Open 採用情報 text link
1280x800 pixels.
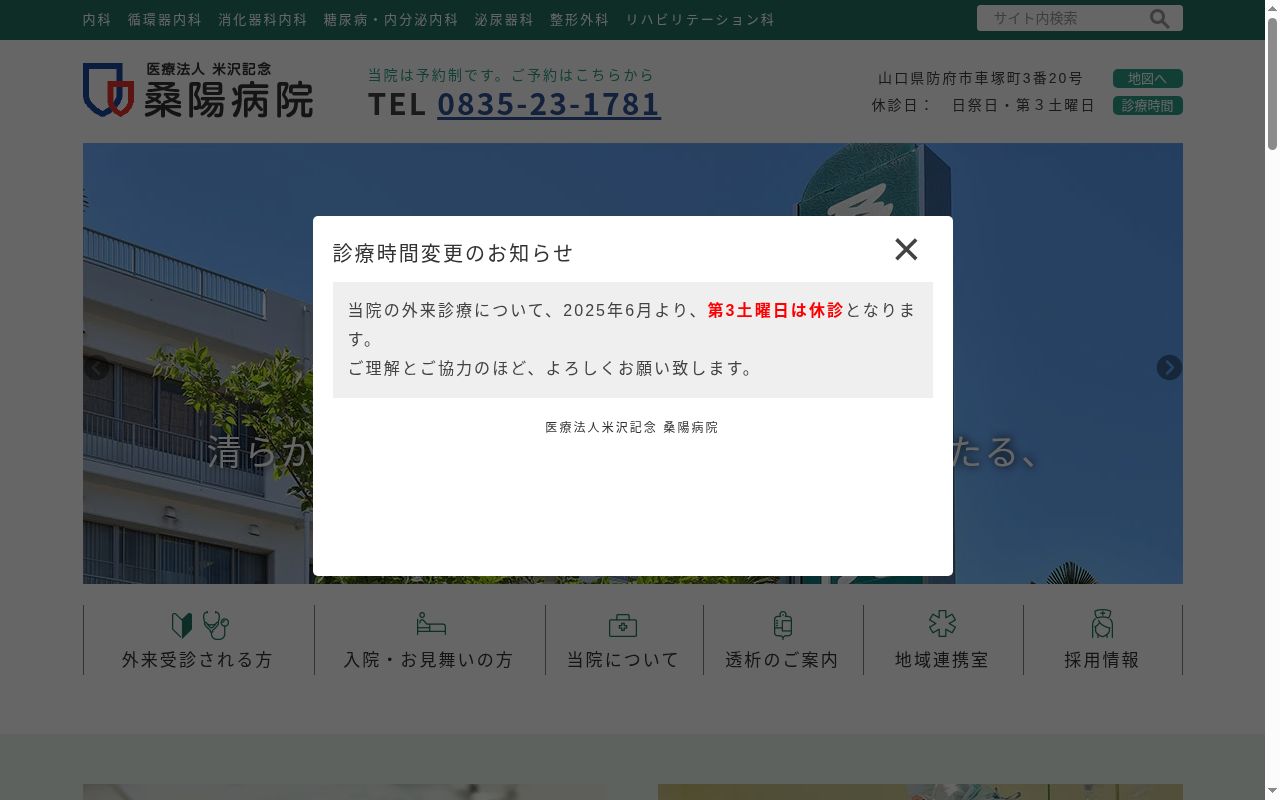(1102, 660)
